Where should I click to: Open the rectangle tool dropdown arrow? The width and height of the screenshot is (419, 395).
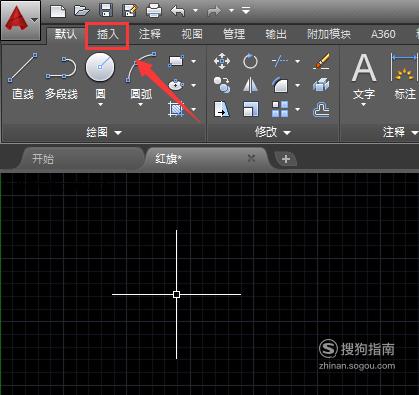pyautogui.click(x=194, y=61)
